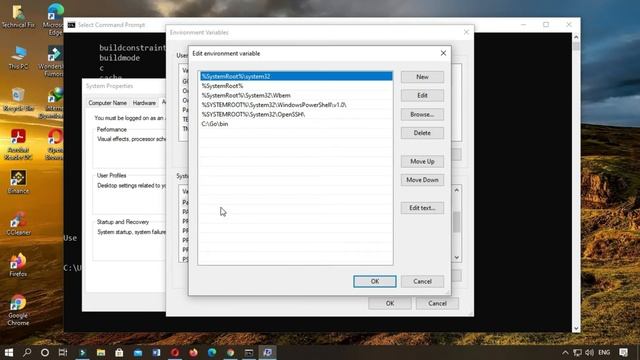The height and width of the screenshot is (360, 640).
Task: Show hidden system tray icons
Action: pyautogui.click(x=565, y=352)
